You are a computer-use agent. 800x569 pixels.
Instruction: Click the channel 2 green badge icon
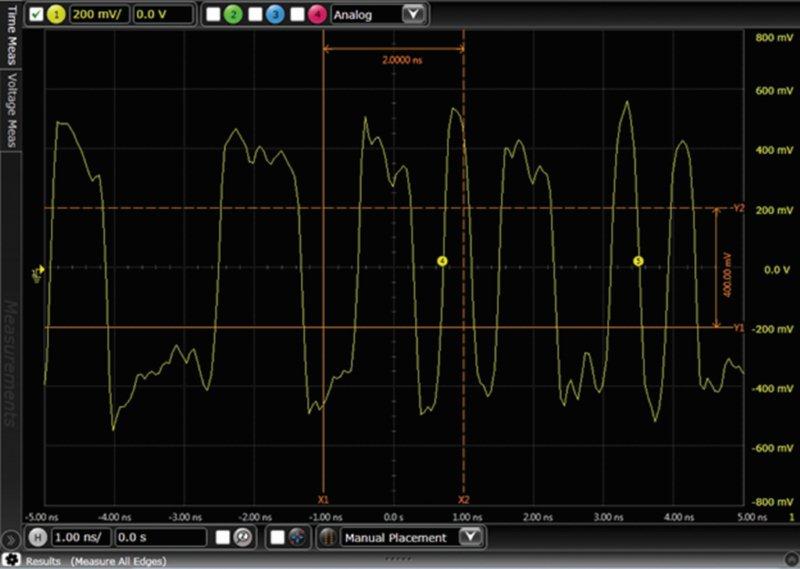(232, 15)
